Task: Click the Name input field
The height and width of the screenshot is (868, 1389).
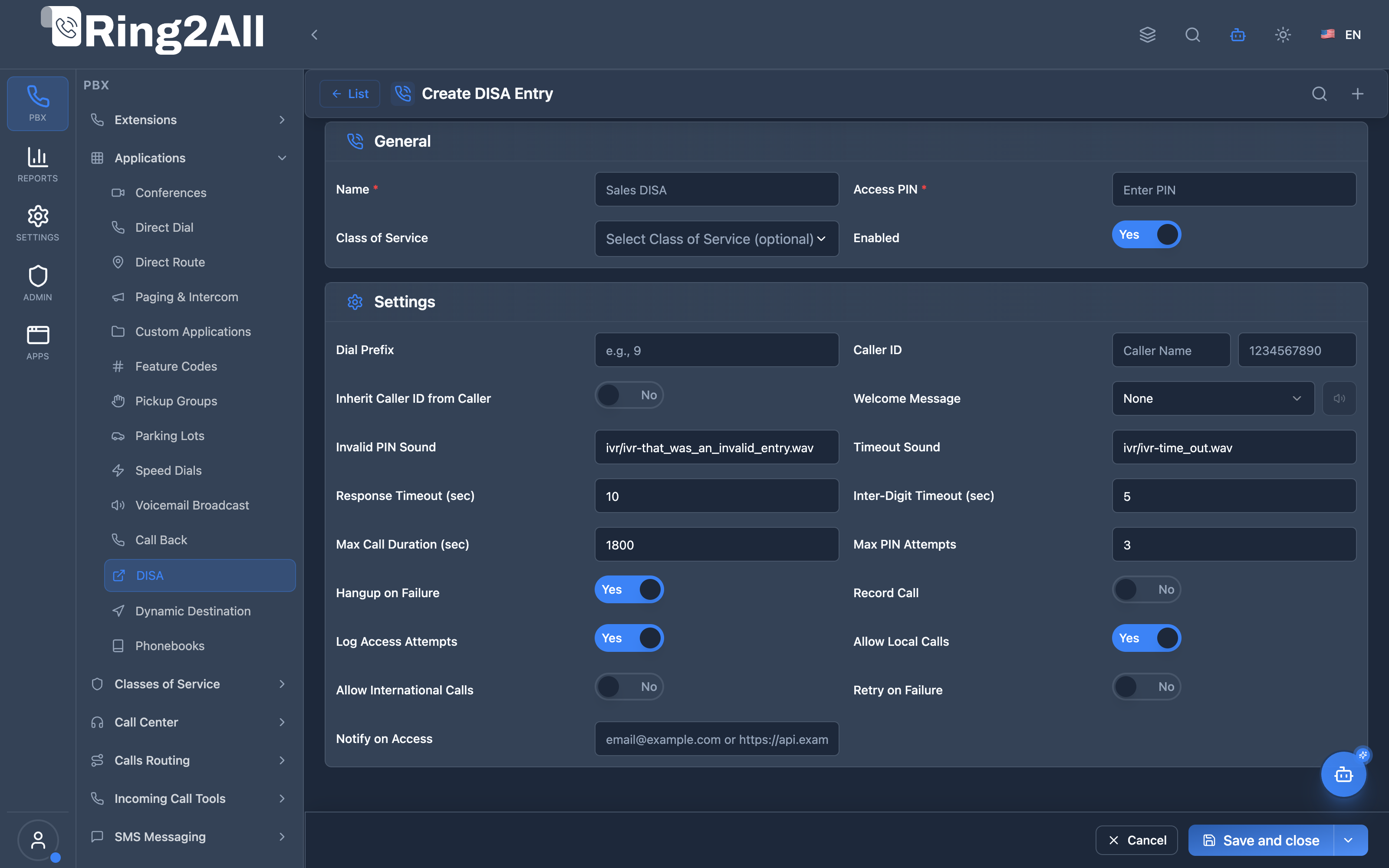Action: point(716,190)
